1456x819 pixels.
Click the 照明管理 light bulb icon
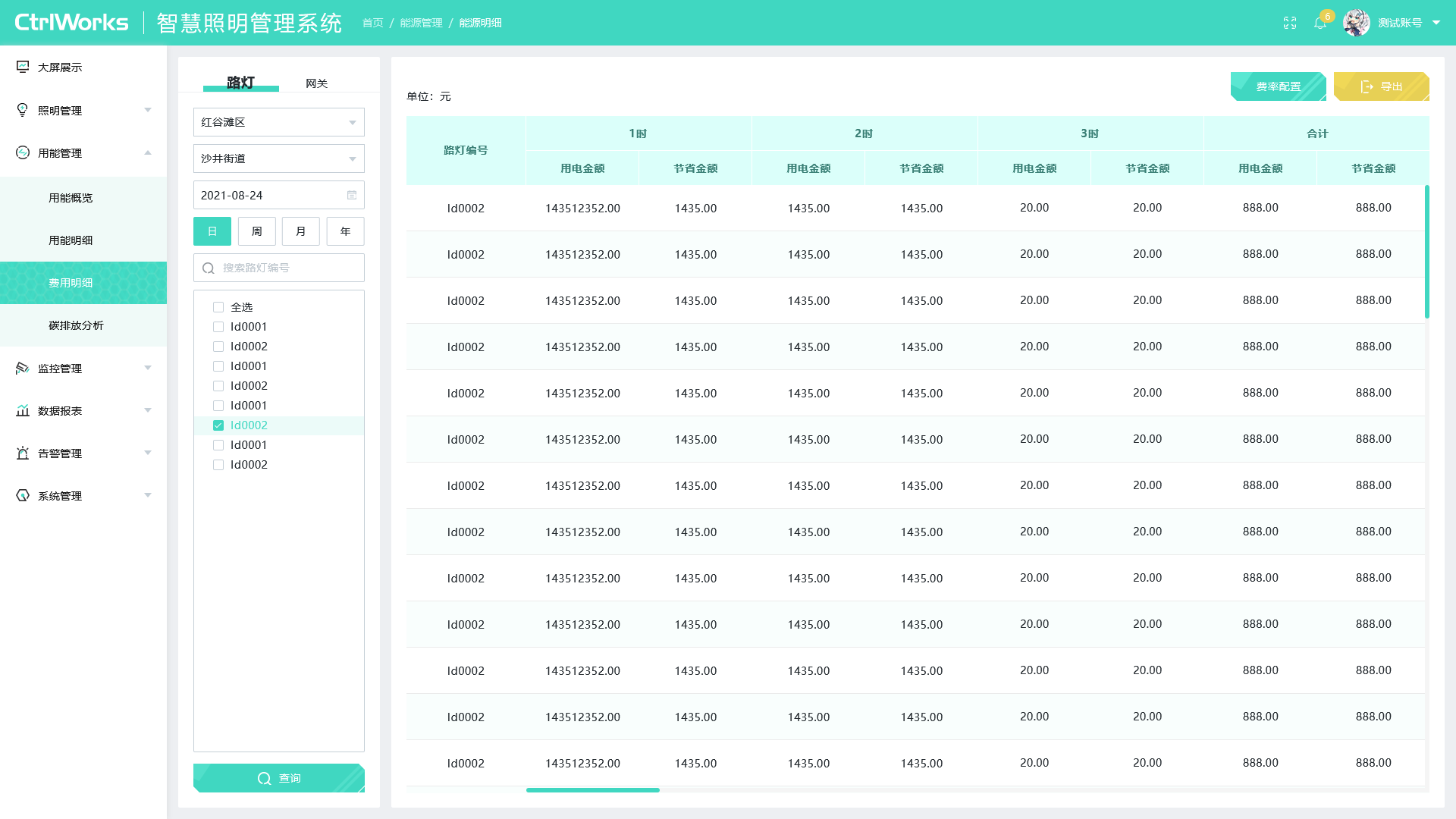[x=23, y=110]
